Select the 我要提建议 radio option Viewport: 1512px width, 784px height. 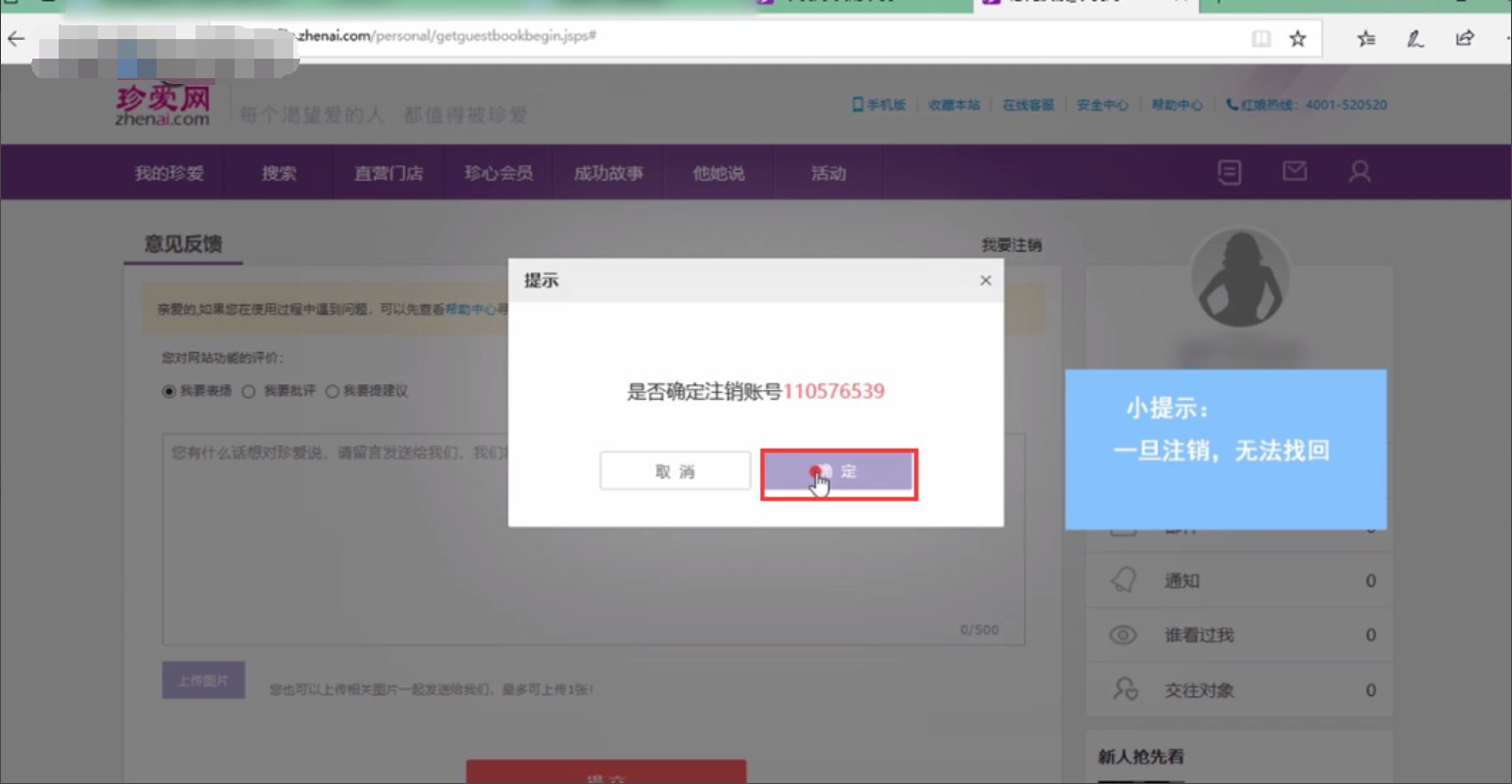[334, 390]
